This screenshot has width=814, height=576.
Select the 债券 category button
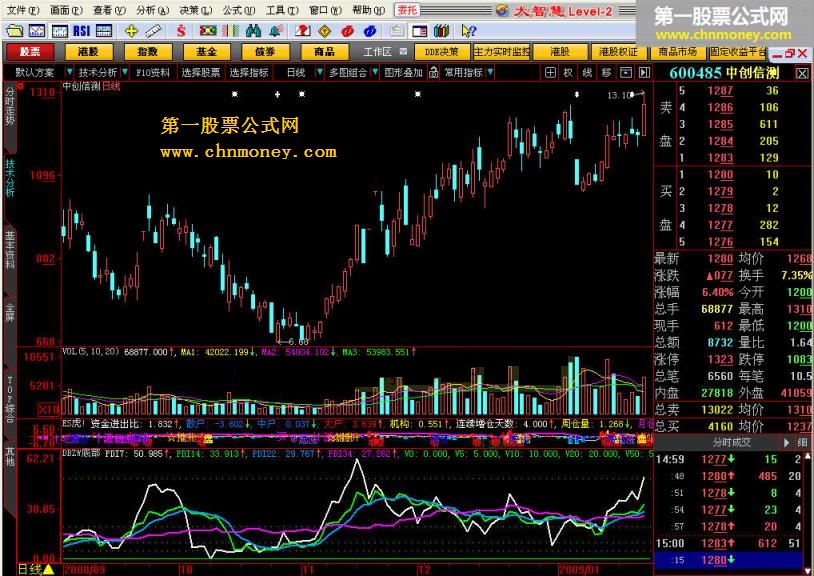[265, 52]
